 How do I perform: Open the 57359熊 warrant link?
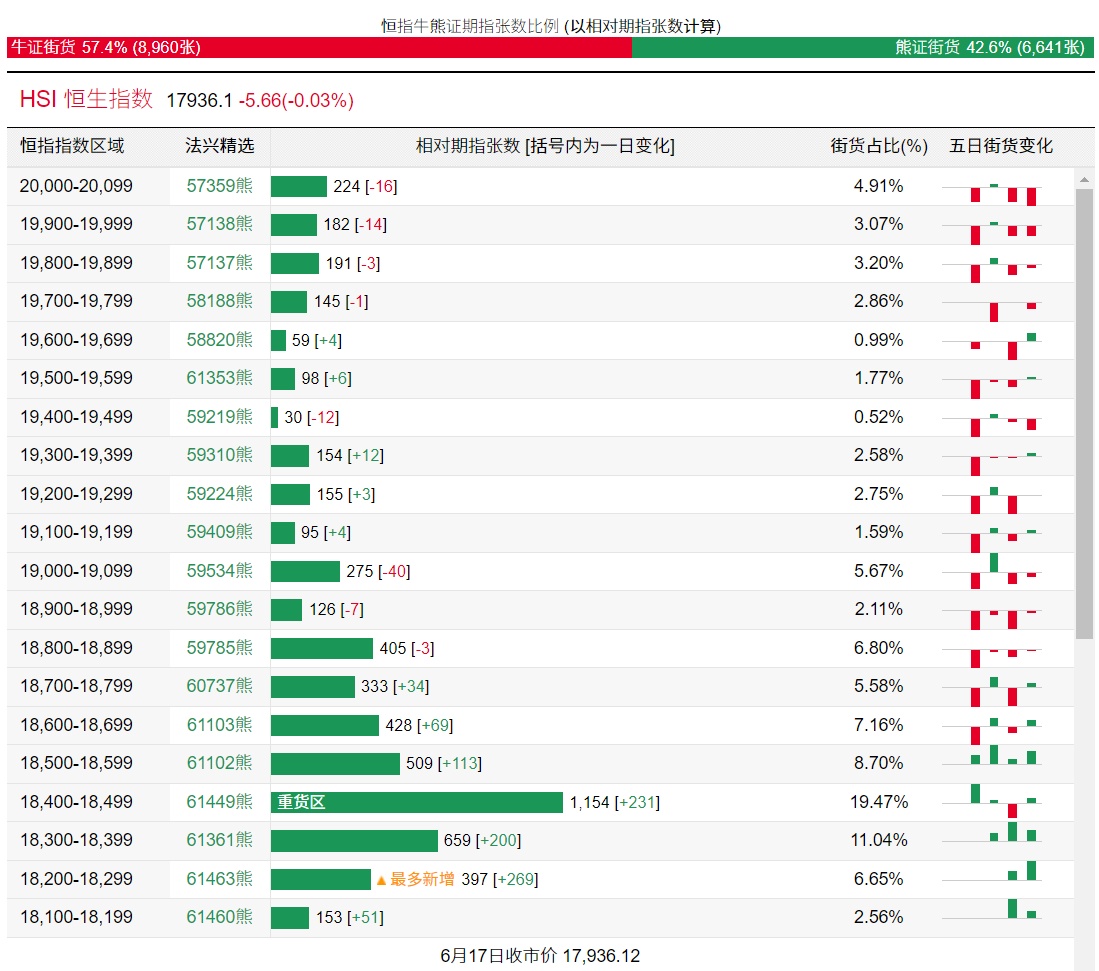pos(219,186)
